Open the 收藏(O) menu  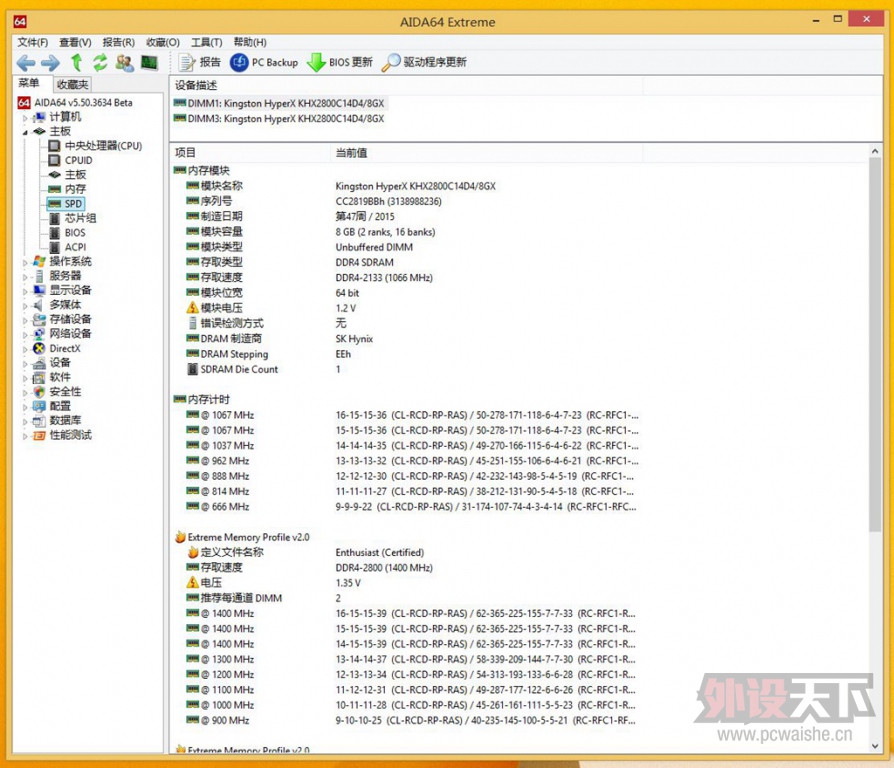pos(162,42)
